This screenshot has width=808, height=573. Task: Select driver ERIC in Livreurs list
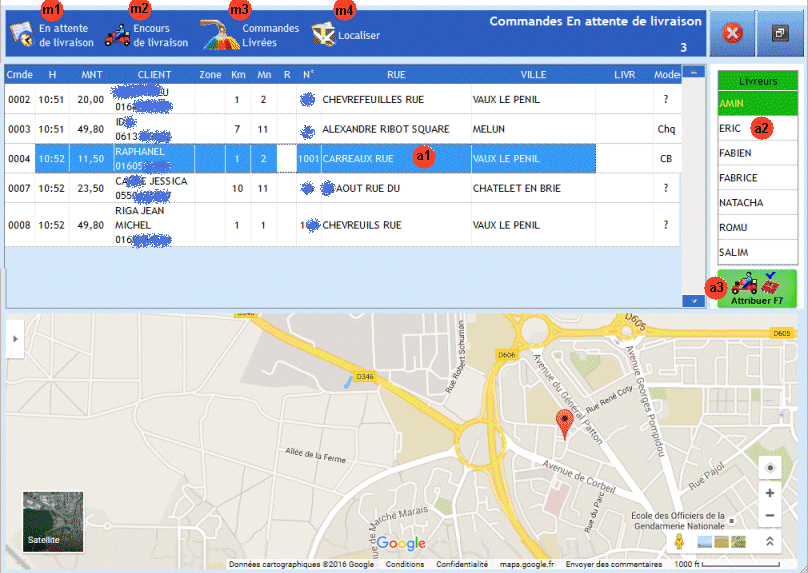730,128
